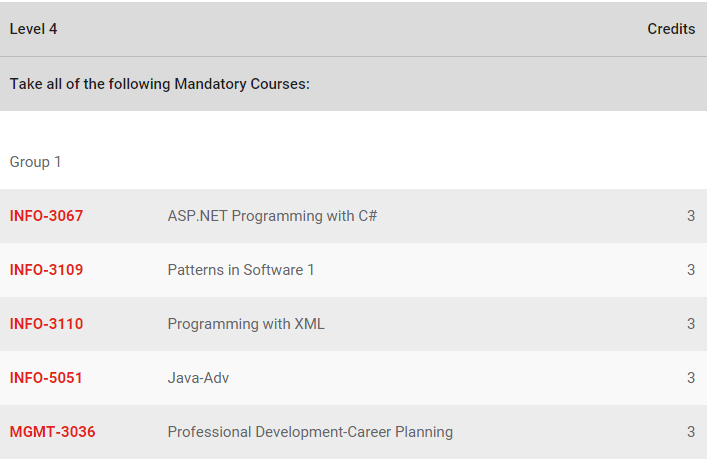Click the Credits column header
This screenshot has height=461, width=709.
coord(671,29)
